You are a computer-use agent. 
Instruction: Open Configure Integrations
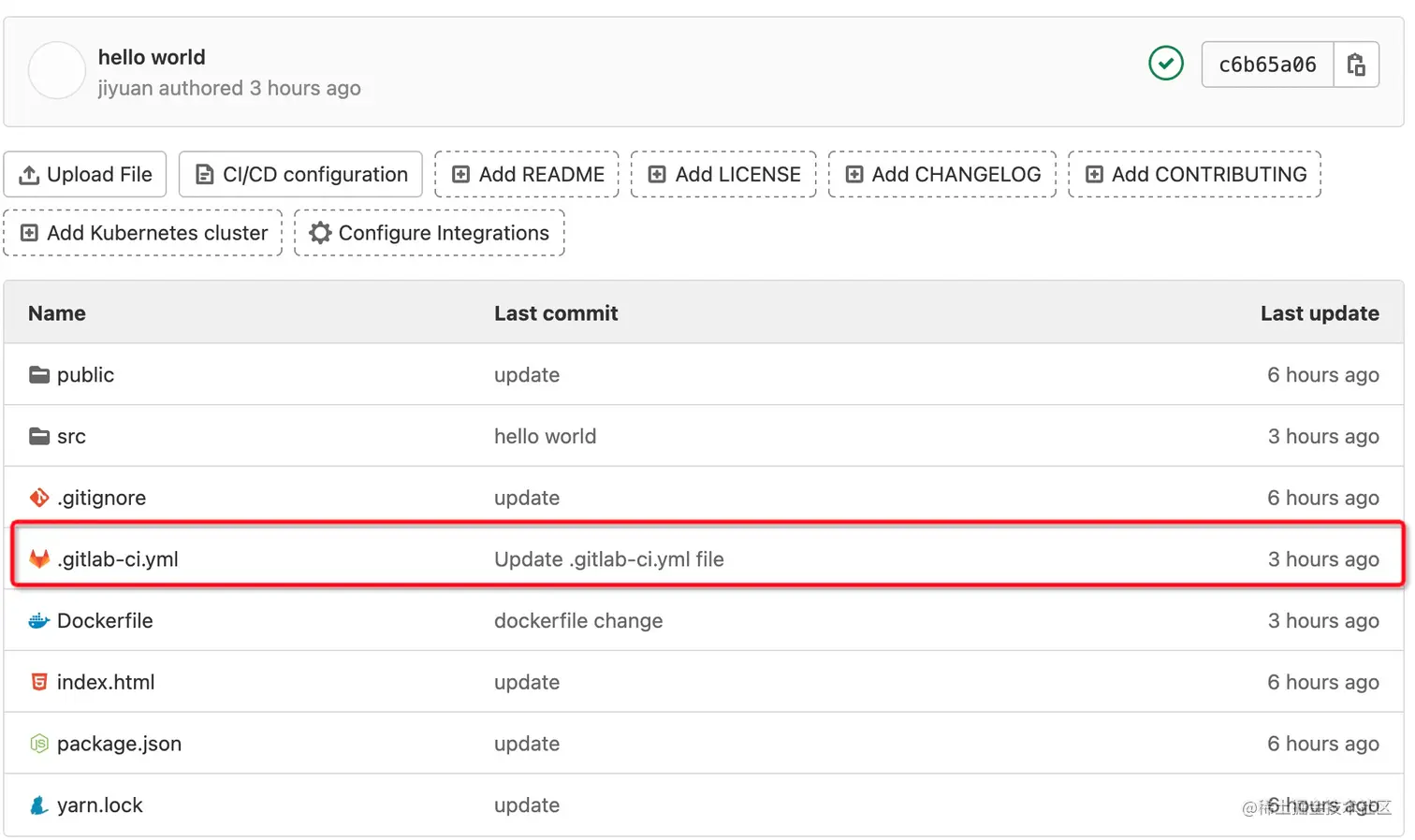(430, 233)
